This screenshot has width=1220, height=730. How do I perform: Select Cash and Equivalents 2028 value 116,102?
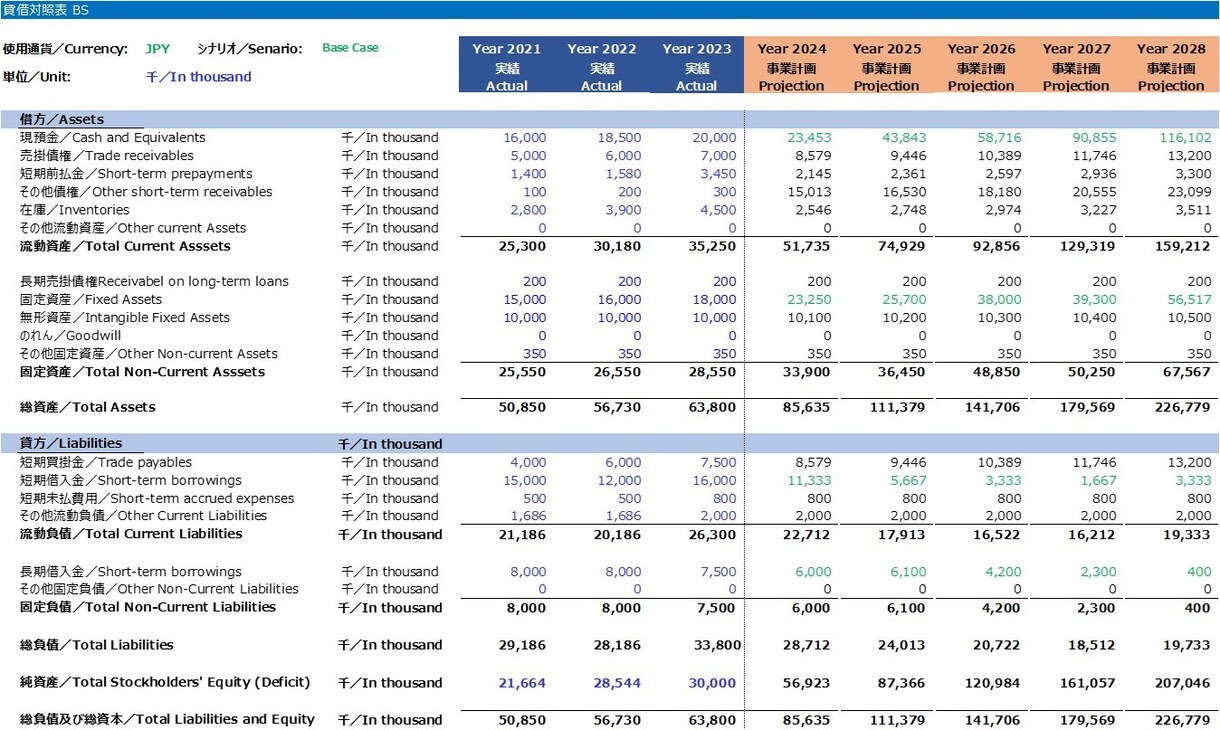click(1185, 137)
